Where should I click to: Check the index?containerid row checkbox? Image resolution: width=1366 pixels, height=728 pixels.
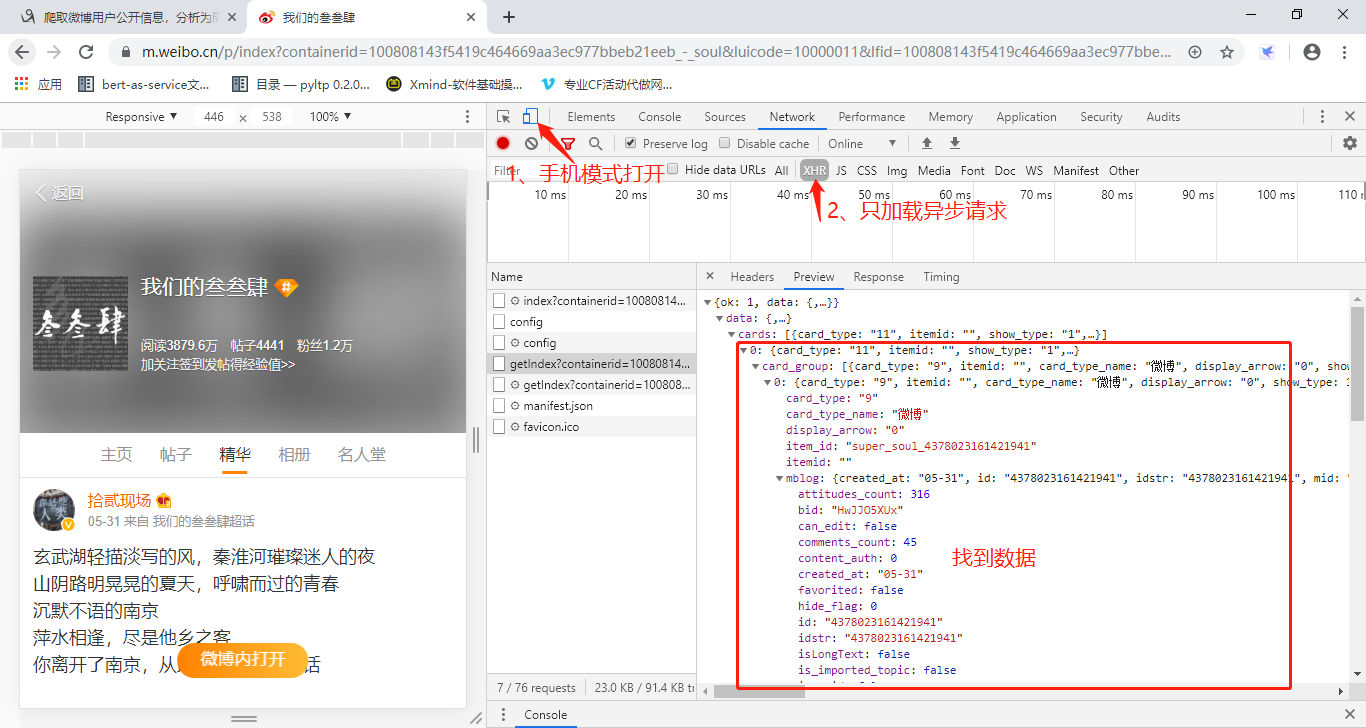[500, 301]
